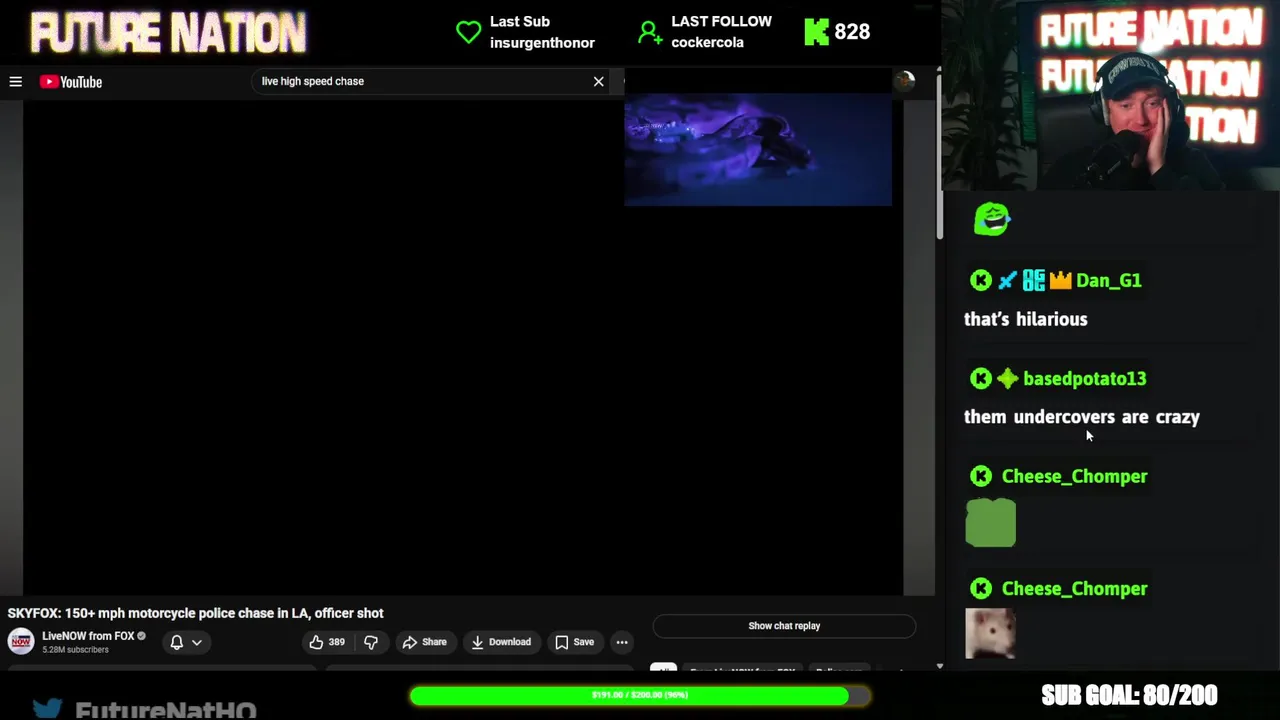The image size is (1280, 720).
Task: Like the video with thumbs up 389
Action: [326, 642]
